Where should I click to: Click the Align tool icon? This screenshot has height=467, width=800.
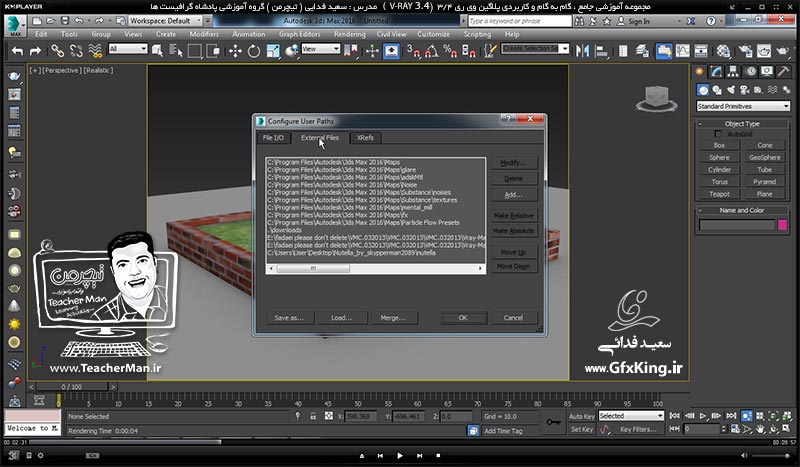pos(602,51)
